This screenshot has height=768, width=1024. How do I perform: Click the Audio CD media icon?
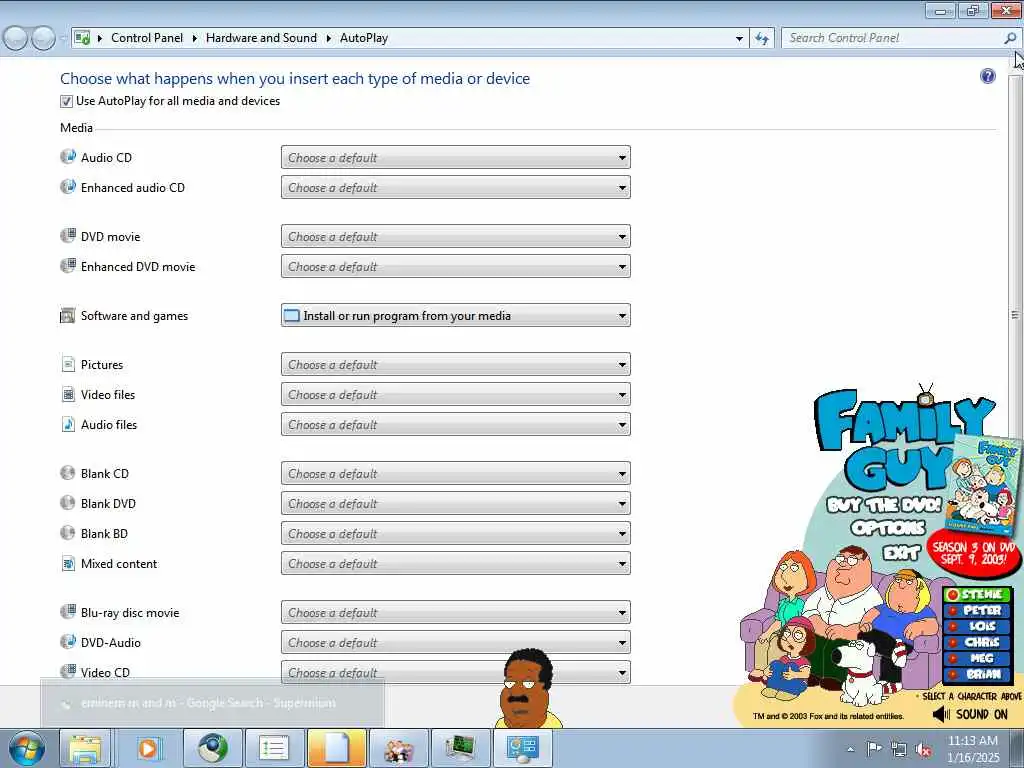point(68,157)
